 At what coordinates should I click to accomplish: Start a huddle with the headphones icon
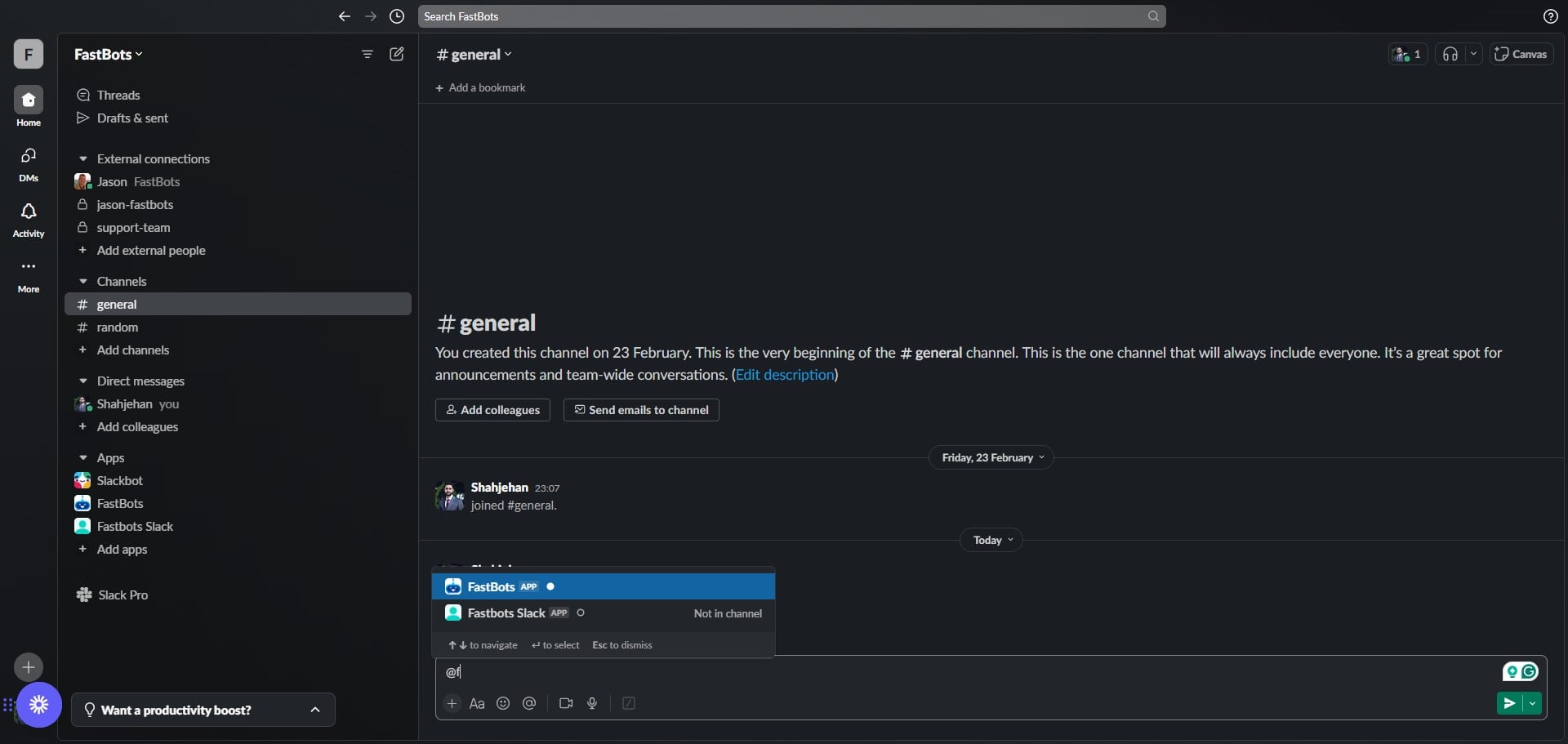pos(1450,54)
